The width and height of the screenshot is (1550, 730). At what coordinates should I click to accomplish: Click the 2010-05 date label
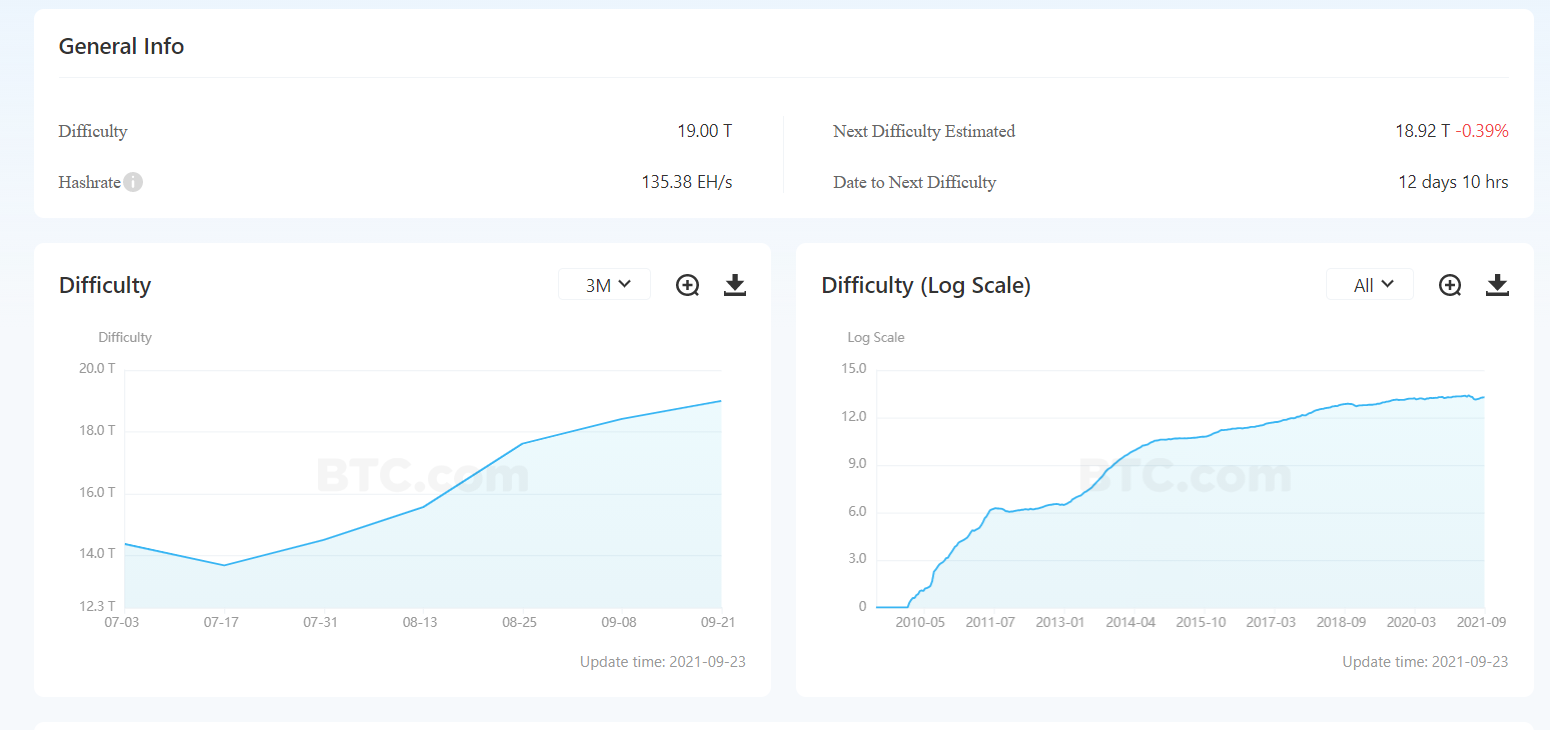(920, 622)
